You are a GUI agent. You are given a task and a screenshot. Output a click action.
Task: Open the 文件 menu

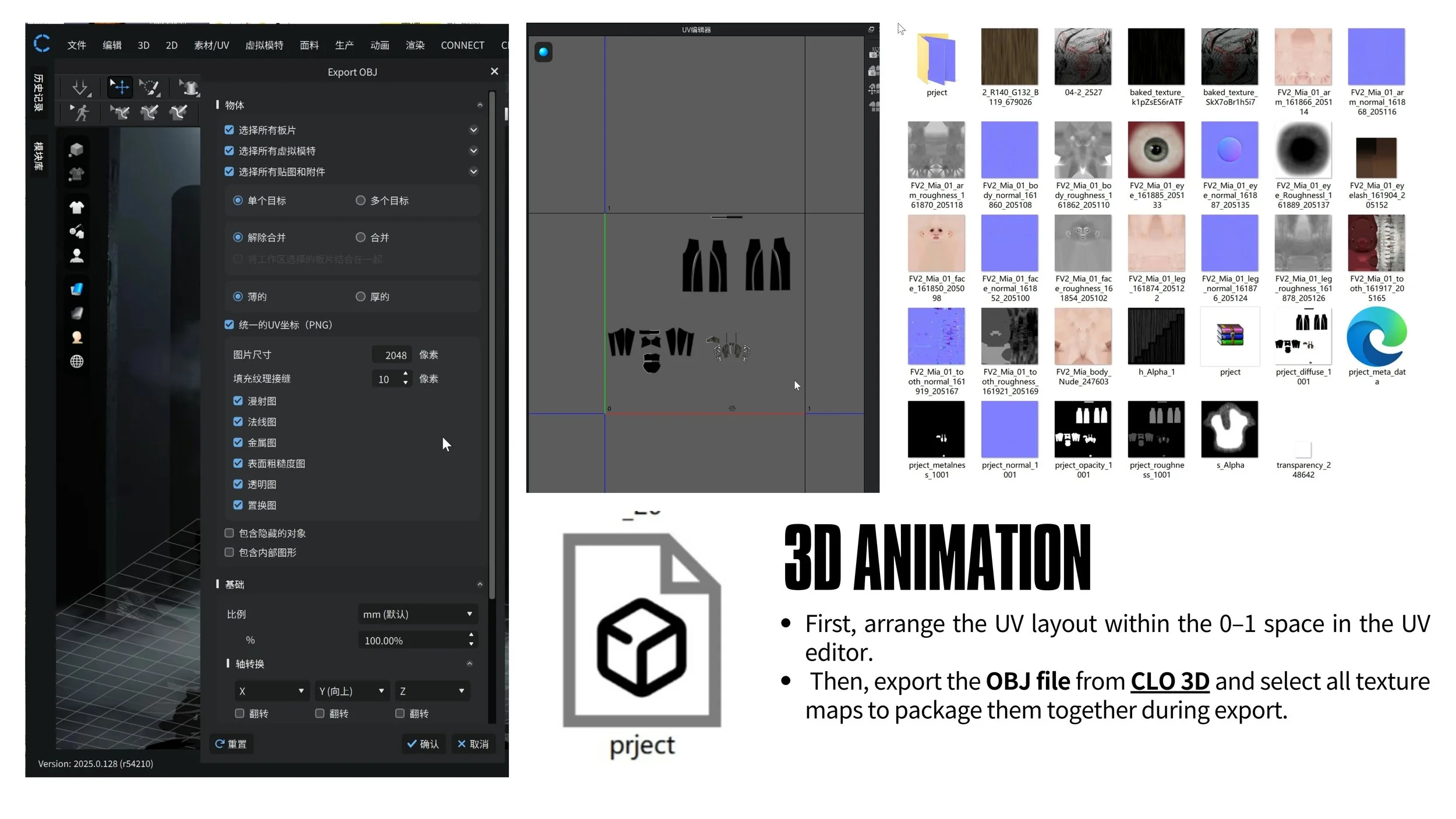pos(76,45)
